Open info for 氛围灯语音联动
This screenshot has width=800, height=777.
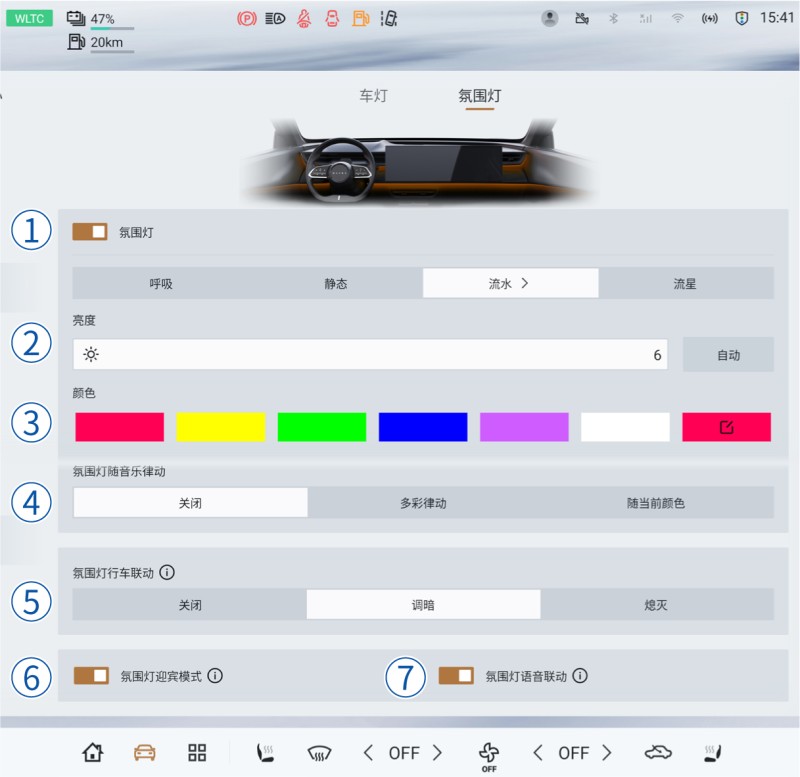point(580,675)
